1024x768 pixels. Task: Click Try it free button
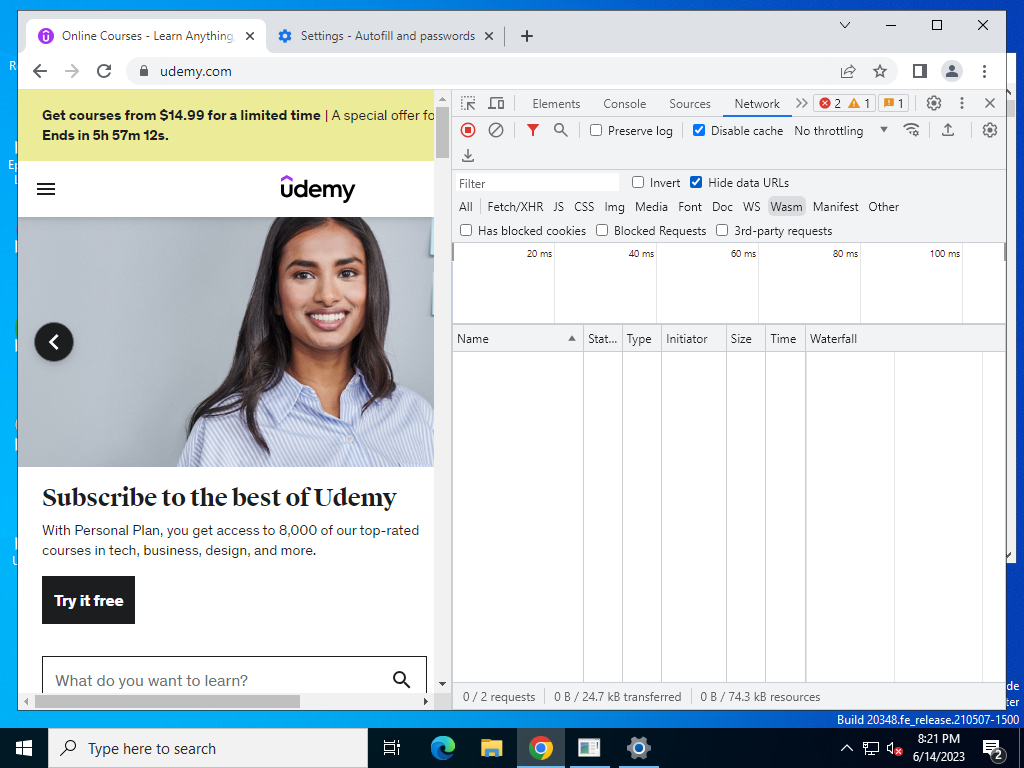click(x=88, y=600)
